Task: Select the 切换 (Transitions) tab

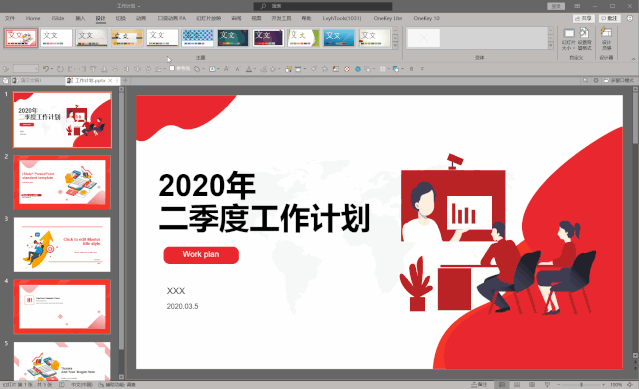Action: point(121,18)
